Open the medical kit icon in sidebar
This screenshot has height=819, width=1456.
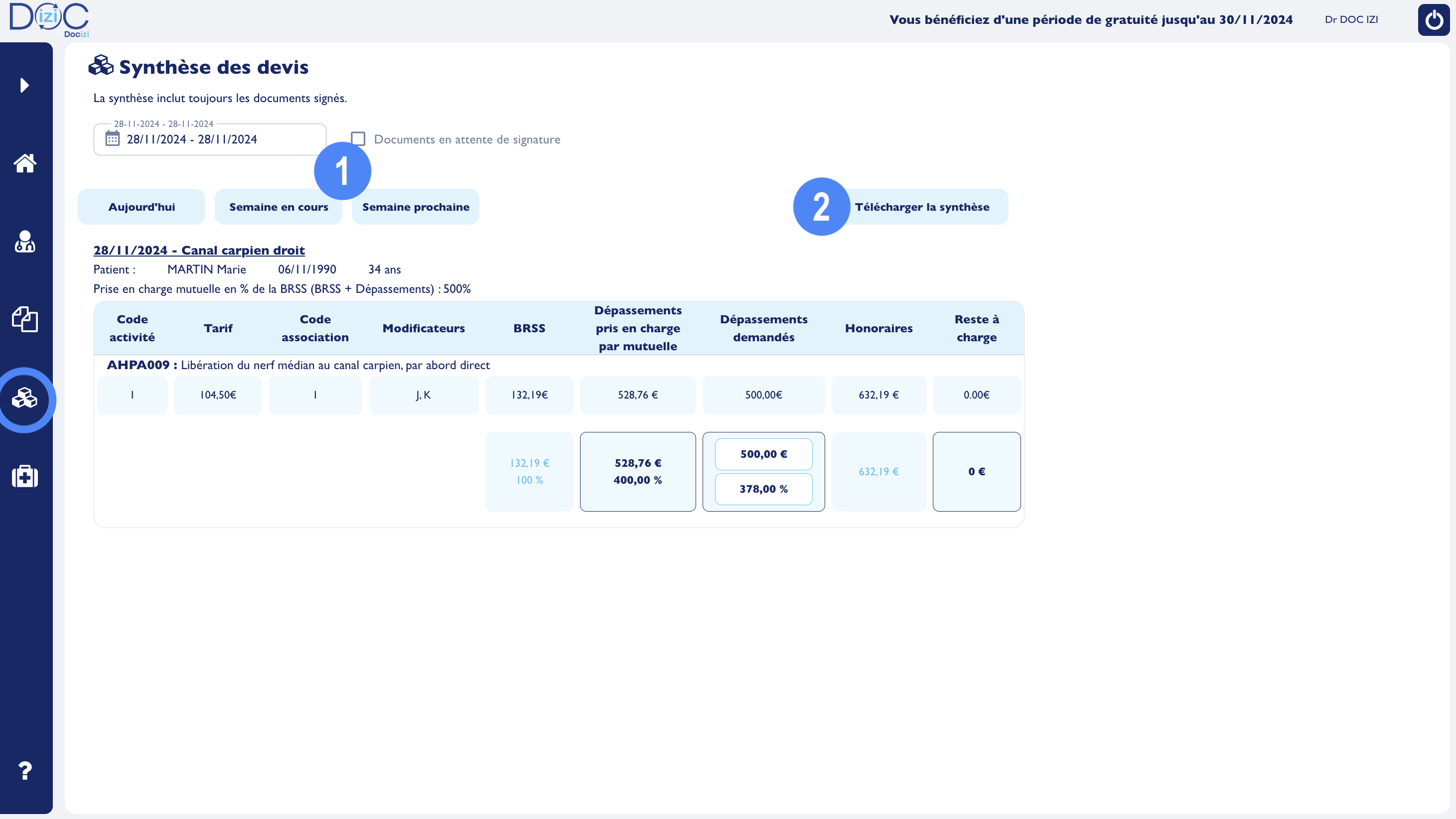tap(25, 476)
